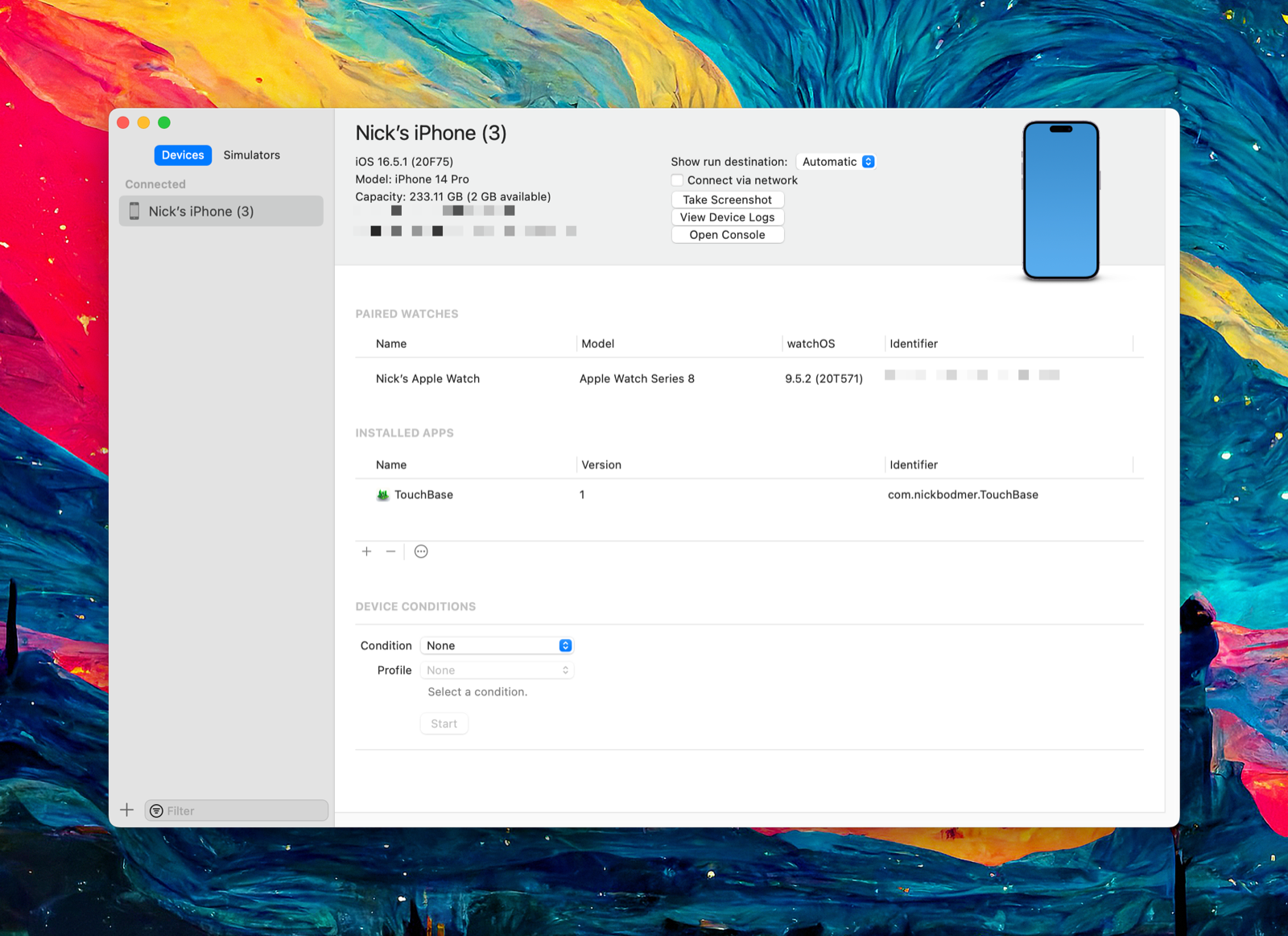Viewport: 1288px width, 936px height.
Task: Click View Device Logs button
Action: coord(728,217)
